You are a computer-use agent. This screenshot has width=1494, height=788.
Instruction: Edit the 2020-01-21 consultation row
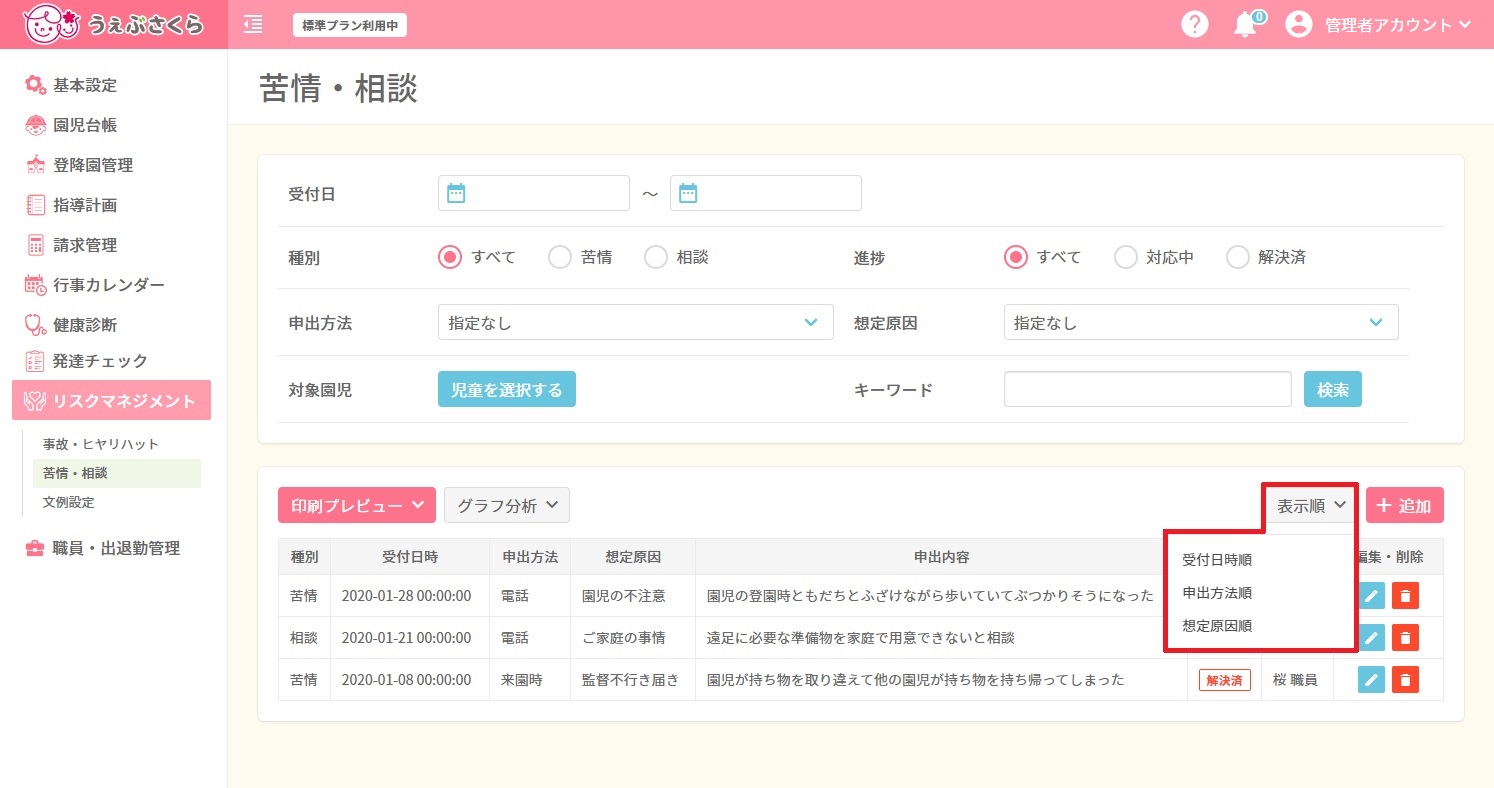click(1371, 638)
